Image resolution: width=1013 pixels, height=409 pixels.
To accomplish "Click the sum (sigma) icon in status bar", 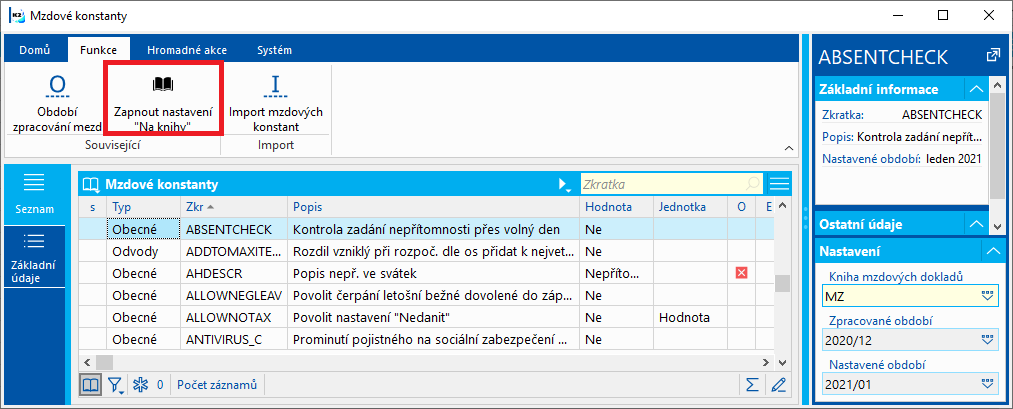I will tap(751, 384).
